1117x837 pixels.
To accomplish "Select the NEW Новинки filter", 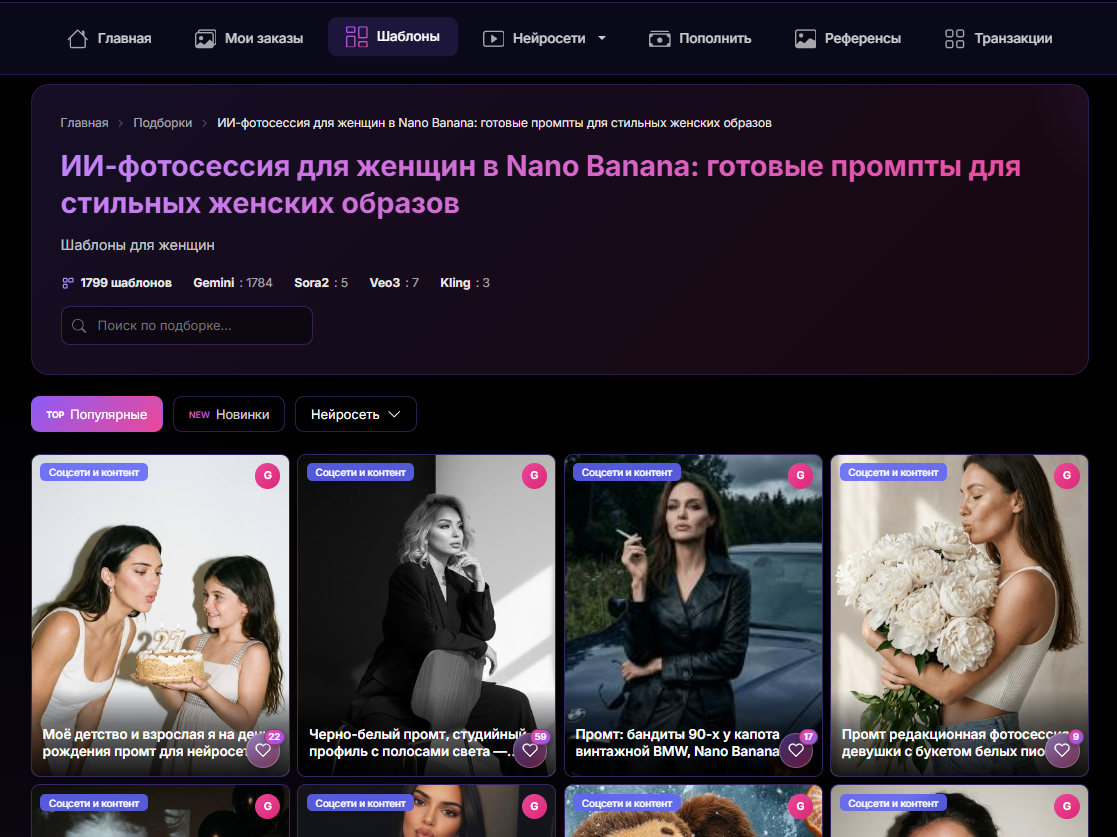I will click(229, 414).
